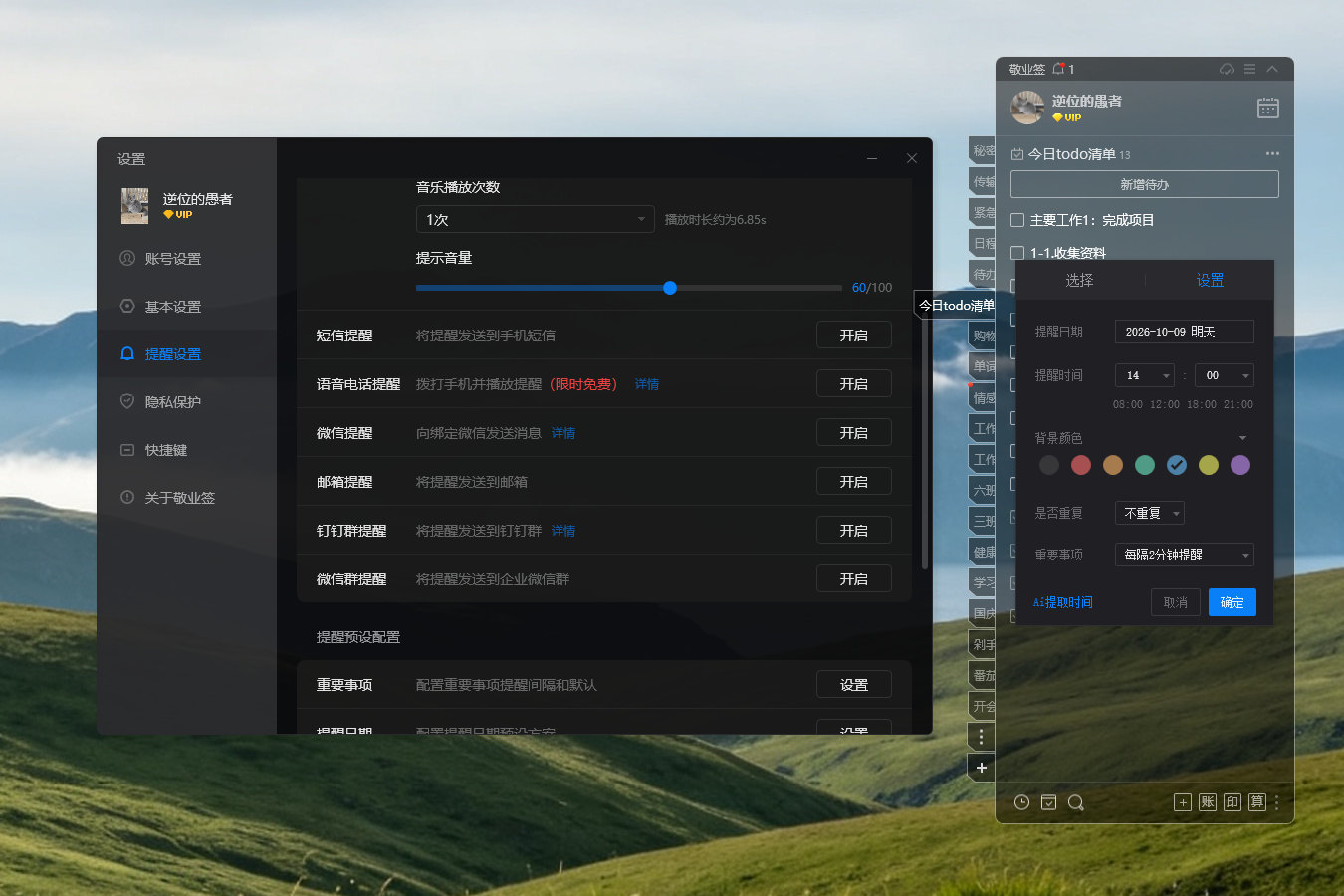This screenshot has width=1344, height=896.
Task: Collapse the note window with the up chevron
Action: [1272, 69]
